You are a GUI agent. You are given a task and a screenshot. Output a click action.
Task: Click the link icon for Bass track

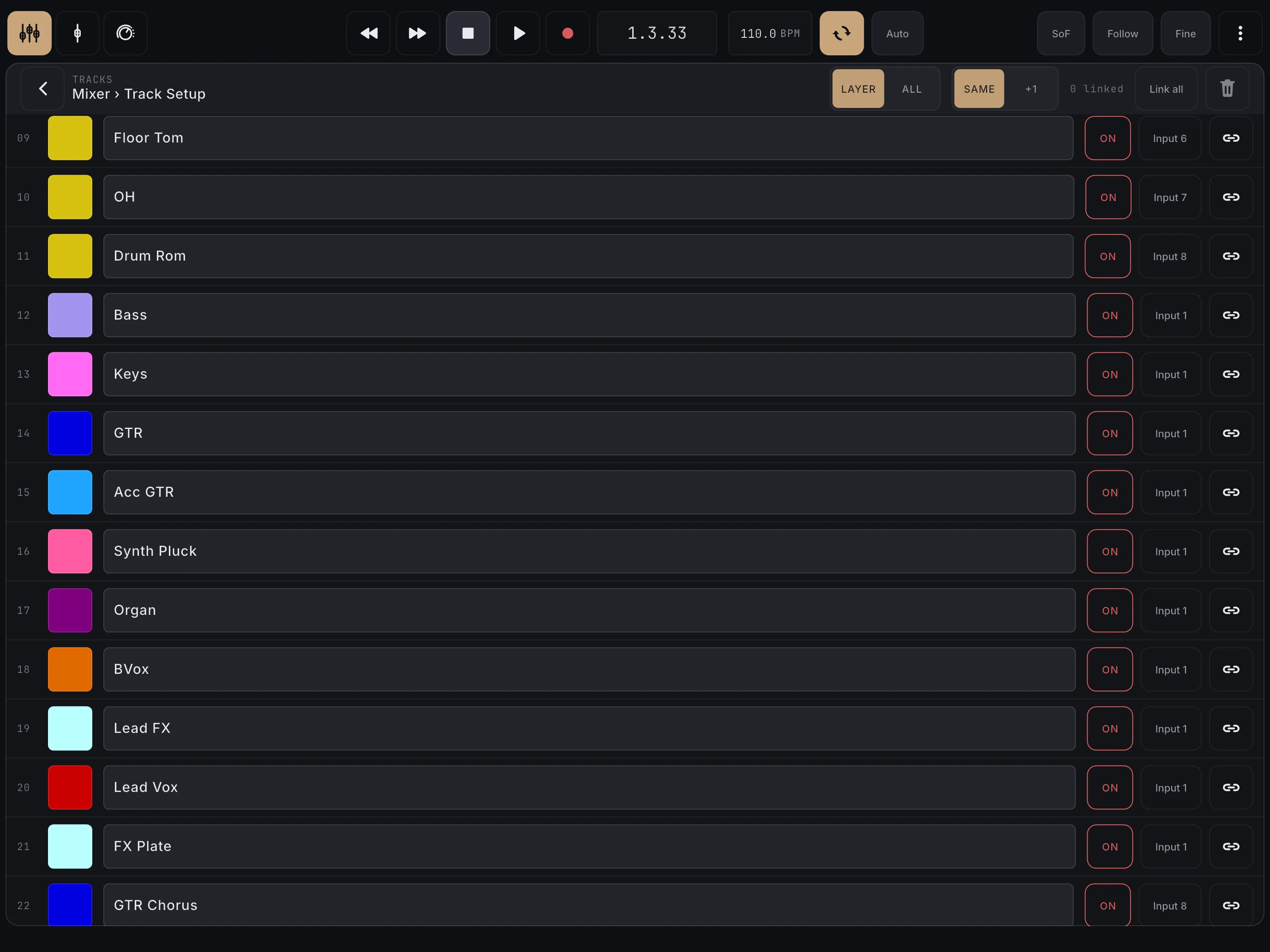(x=1231, y=315)
